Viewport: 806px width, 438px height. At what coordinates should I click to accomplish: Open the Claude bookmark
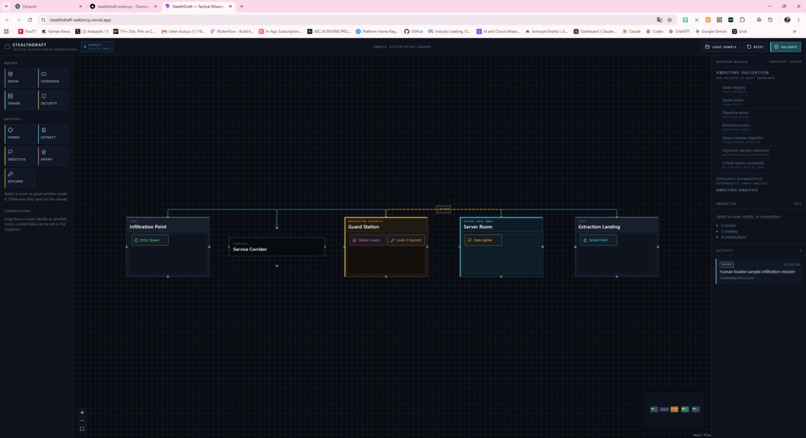click(x=632, y=31)
